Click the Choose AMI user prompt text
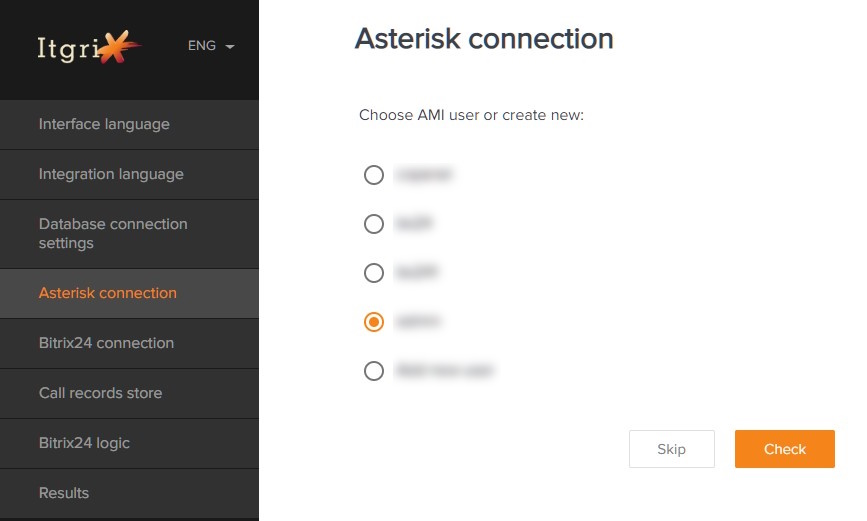 (471, 115)
